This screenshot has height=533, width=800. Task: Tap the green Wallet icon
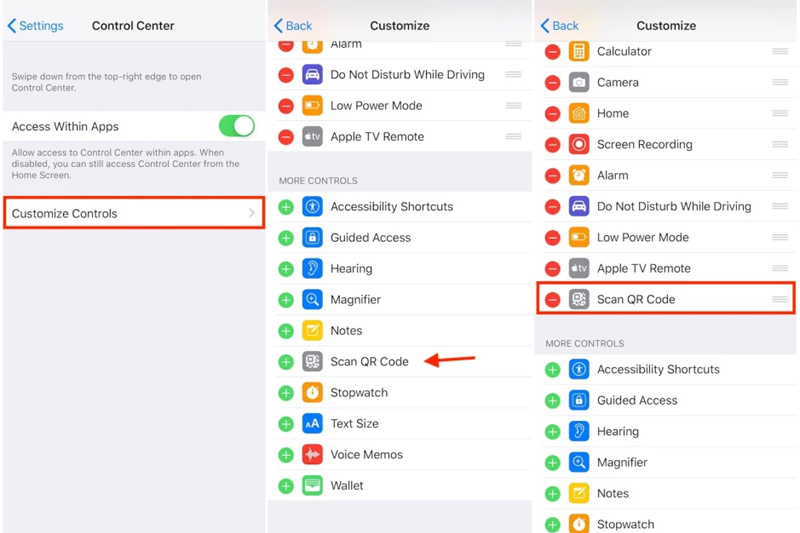(312, 486)
